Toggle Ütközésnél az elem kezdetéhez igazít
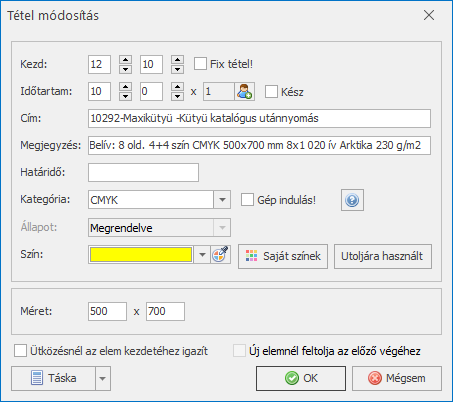453x402 pixels. click(x=20, y=351)
